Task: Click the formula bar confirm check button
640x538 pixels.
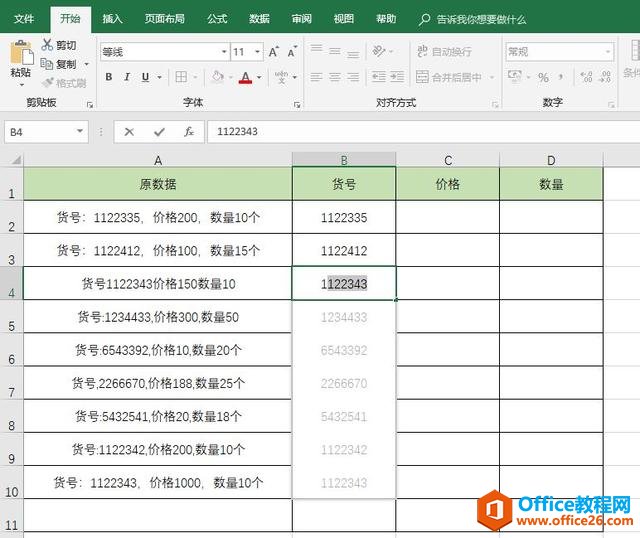Action: click(x=159, y=132)
